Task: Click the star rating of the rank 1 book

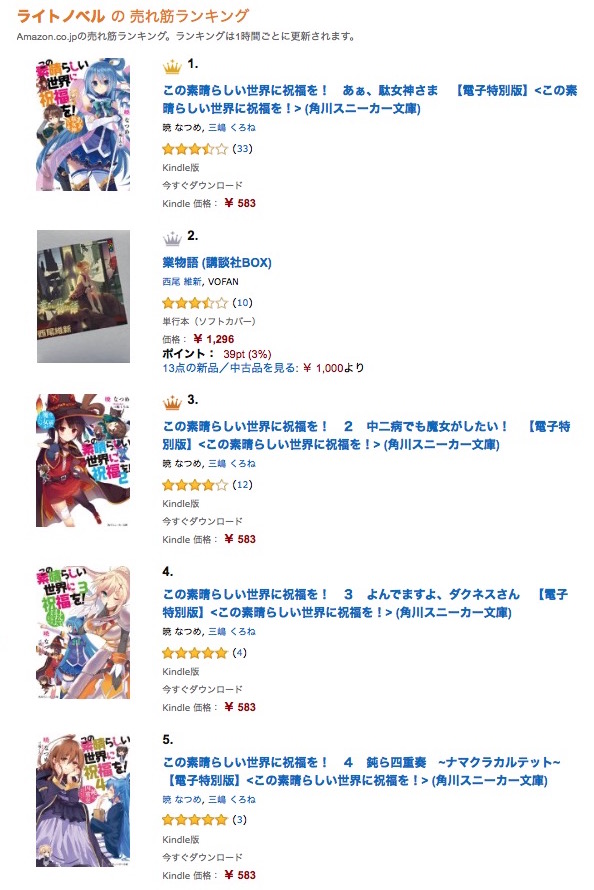Action: click(x=195, y=149)
